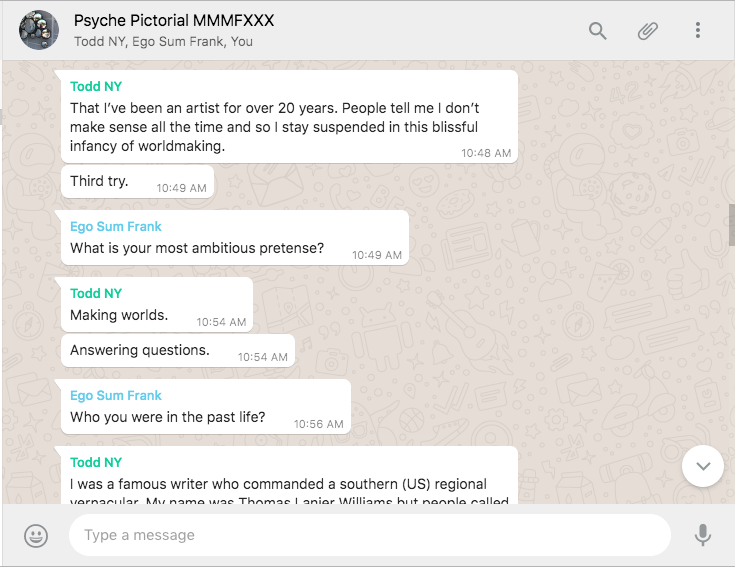Image resolution: width=735 pixels, height=567 pixels.
Task: Click the 'Making worlds.' message bubble
Action: [119, 315]
